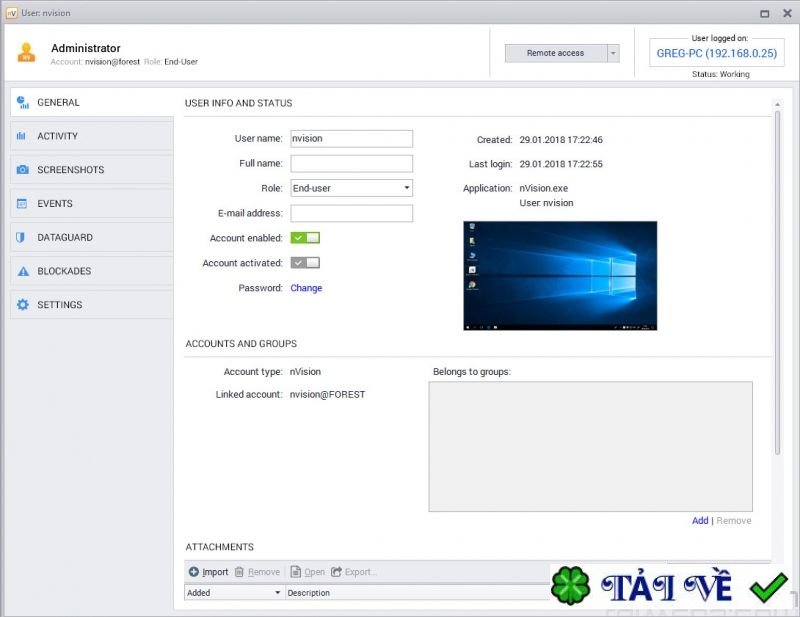Screen dimensions: 800x617
Task: Click the Events calendar icon
Action: click(22, 204)
